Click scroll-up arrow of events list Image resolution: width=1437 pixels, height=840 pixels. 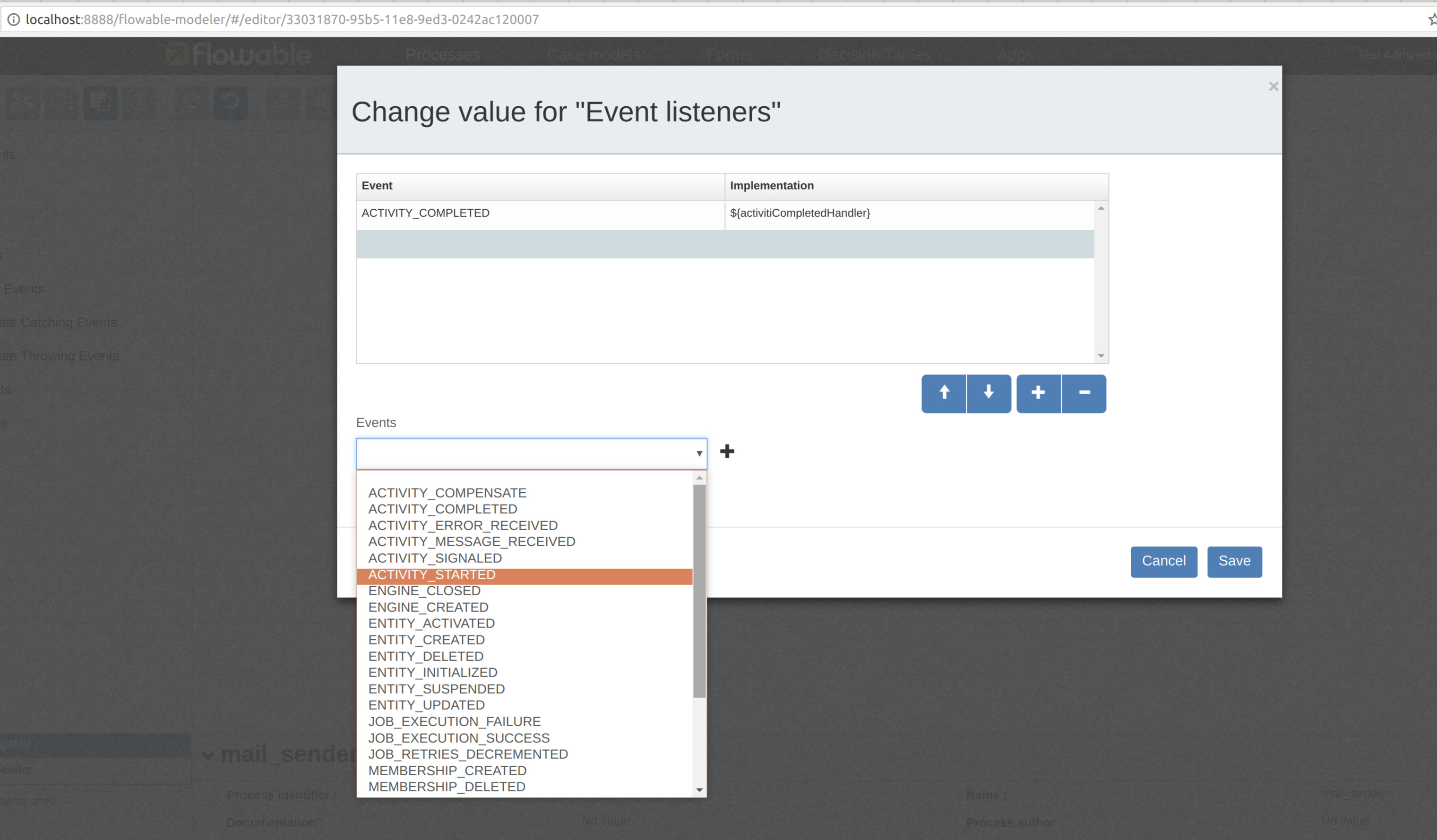pos(699,478)
